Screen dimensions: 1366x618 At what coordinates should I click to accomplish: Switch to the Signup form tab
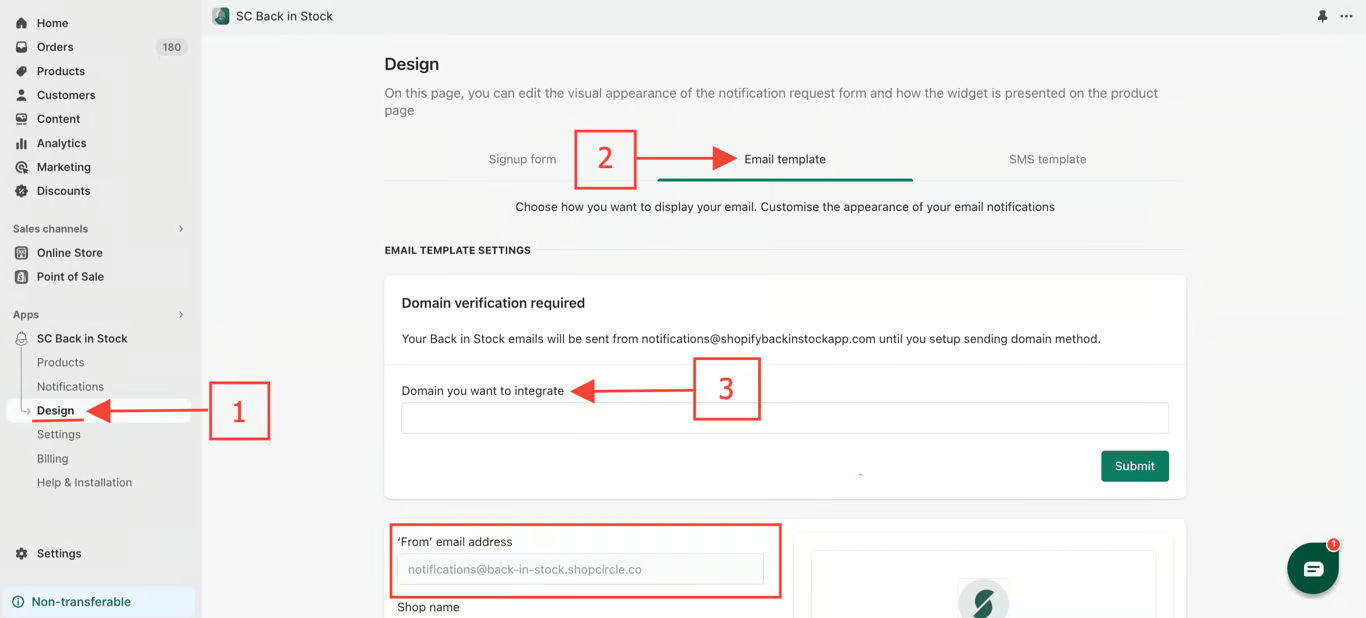[522, 159]
